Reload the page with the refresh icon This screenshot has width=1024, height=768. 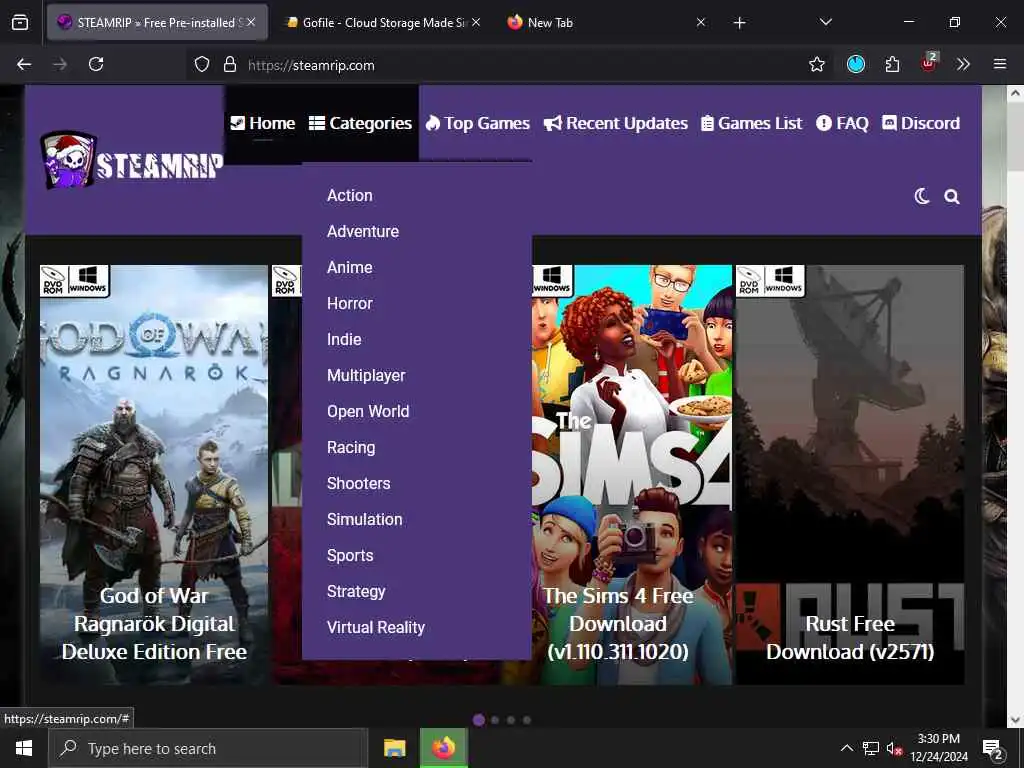(96, 64)
